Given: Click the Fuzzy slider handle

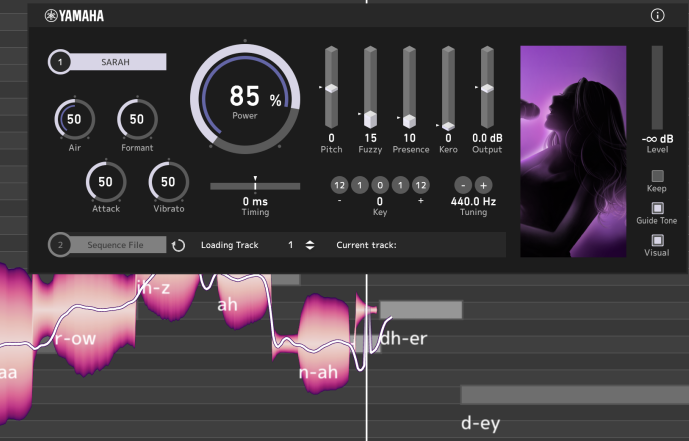Looking at the screenshot, I should coord(370,118).
